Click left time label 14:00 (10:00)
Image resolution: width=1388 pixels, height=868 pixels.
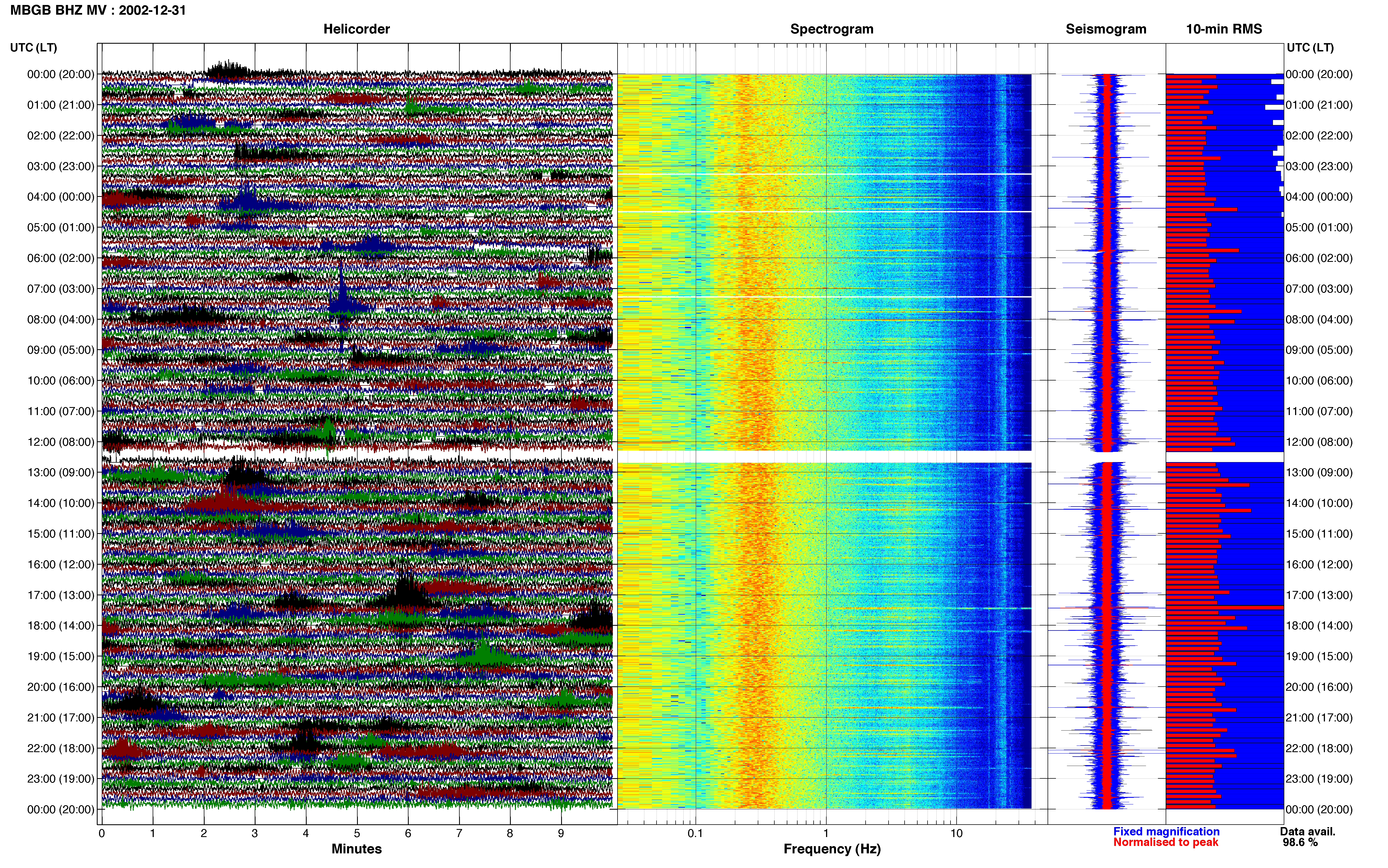pos(61,503)
